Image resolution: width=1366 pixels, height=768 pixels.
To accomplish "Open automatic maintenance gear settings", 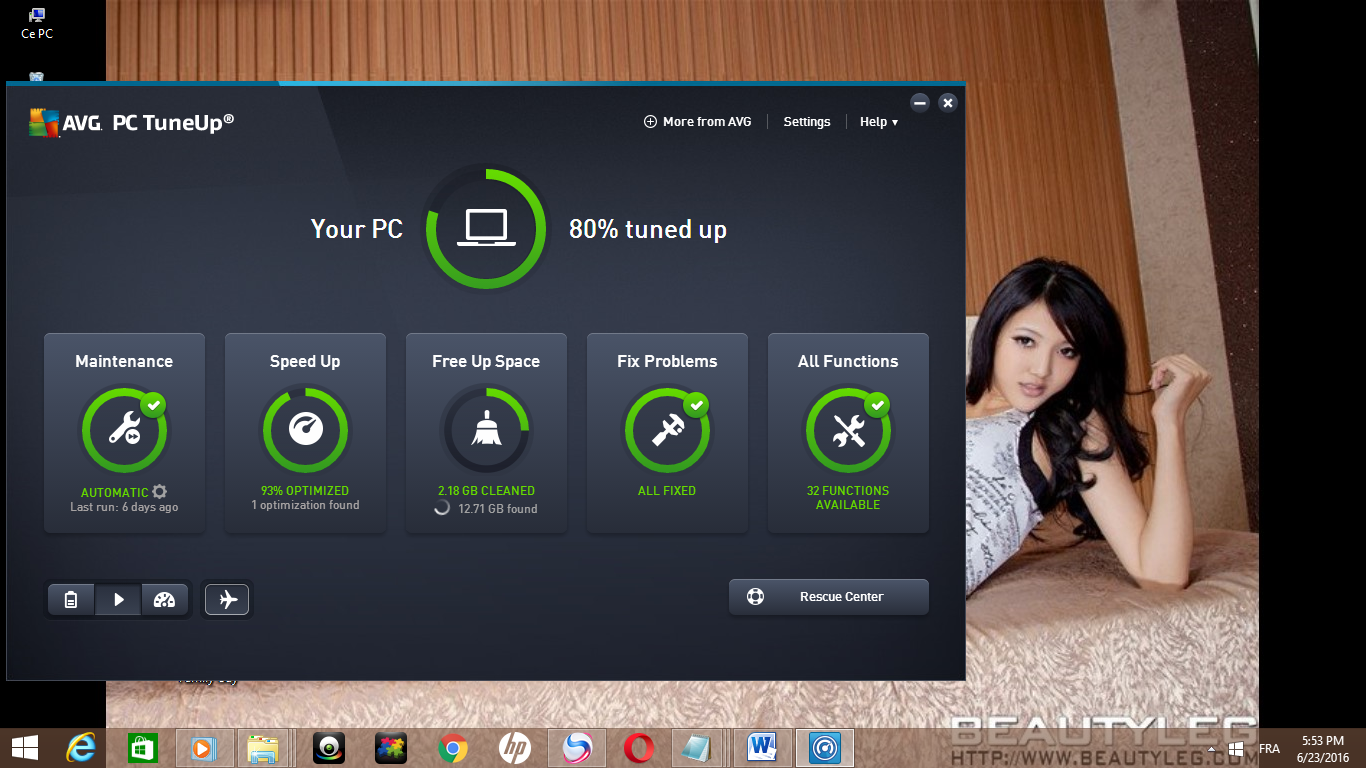I will [159, 492].
